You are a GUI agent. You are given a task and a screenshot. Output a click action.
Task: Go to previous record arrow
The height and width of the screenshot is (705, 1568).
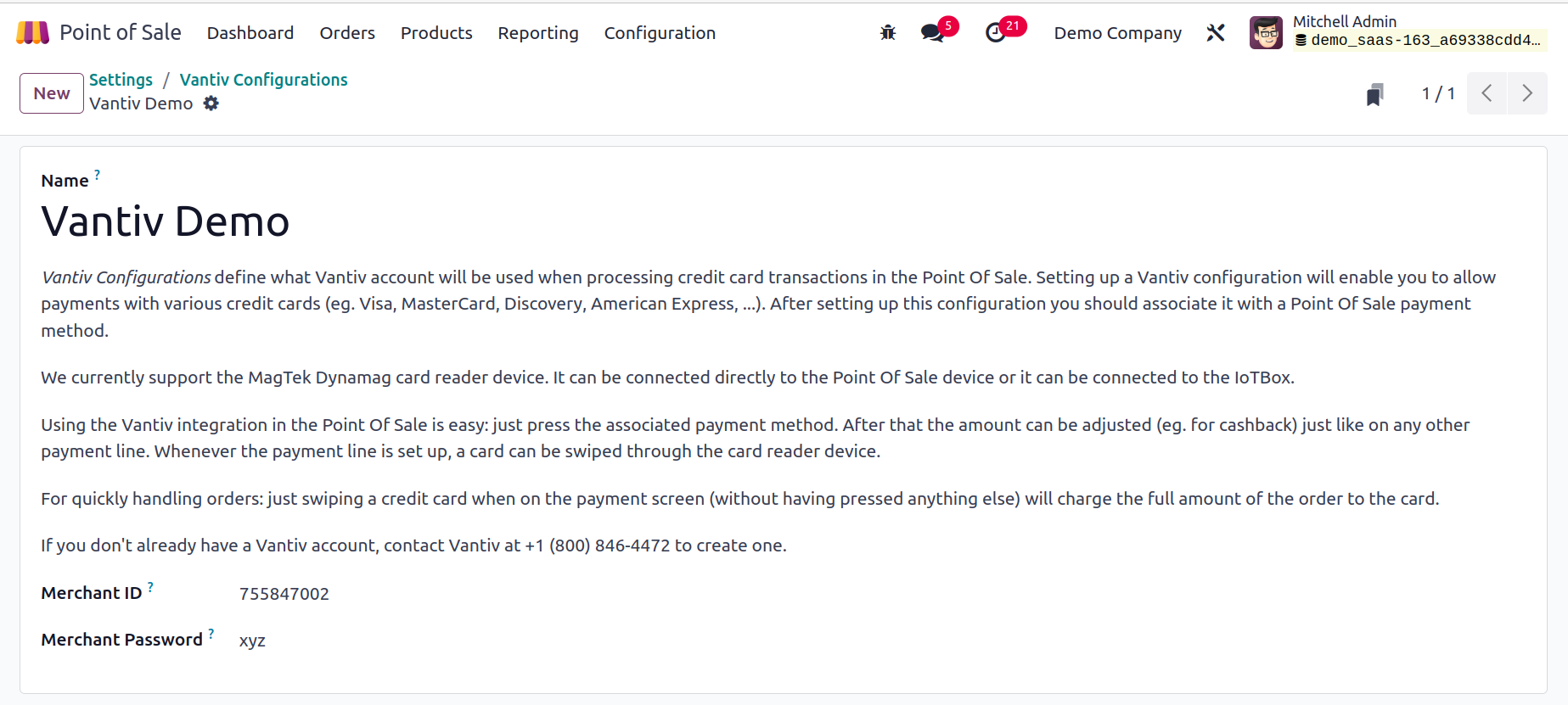[1487, 93]
